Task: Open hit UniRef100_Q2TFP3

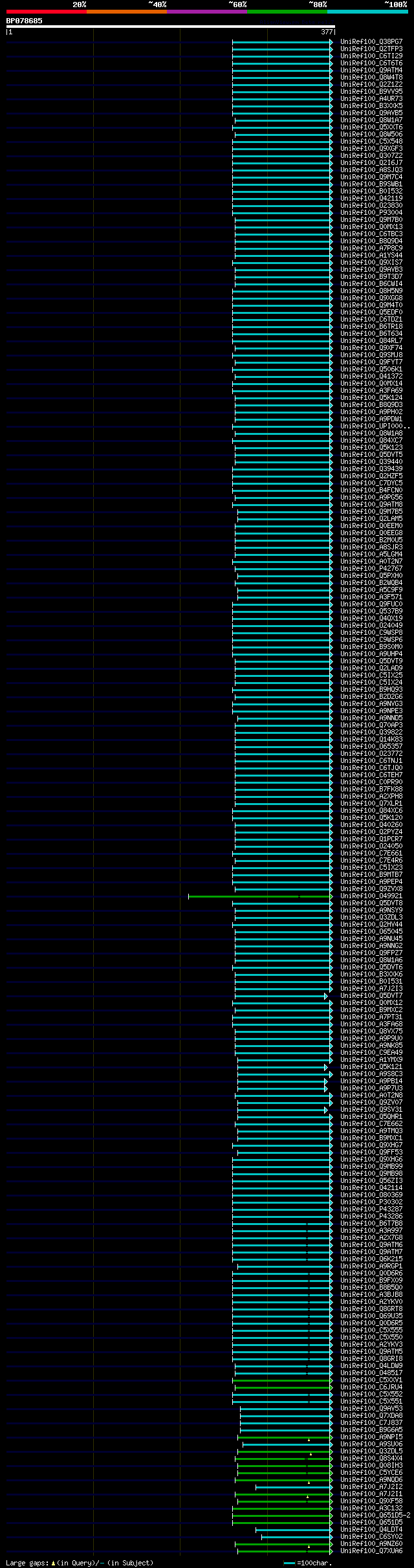Action: tap(371, 49)
